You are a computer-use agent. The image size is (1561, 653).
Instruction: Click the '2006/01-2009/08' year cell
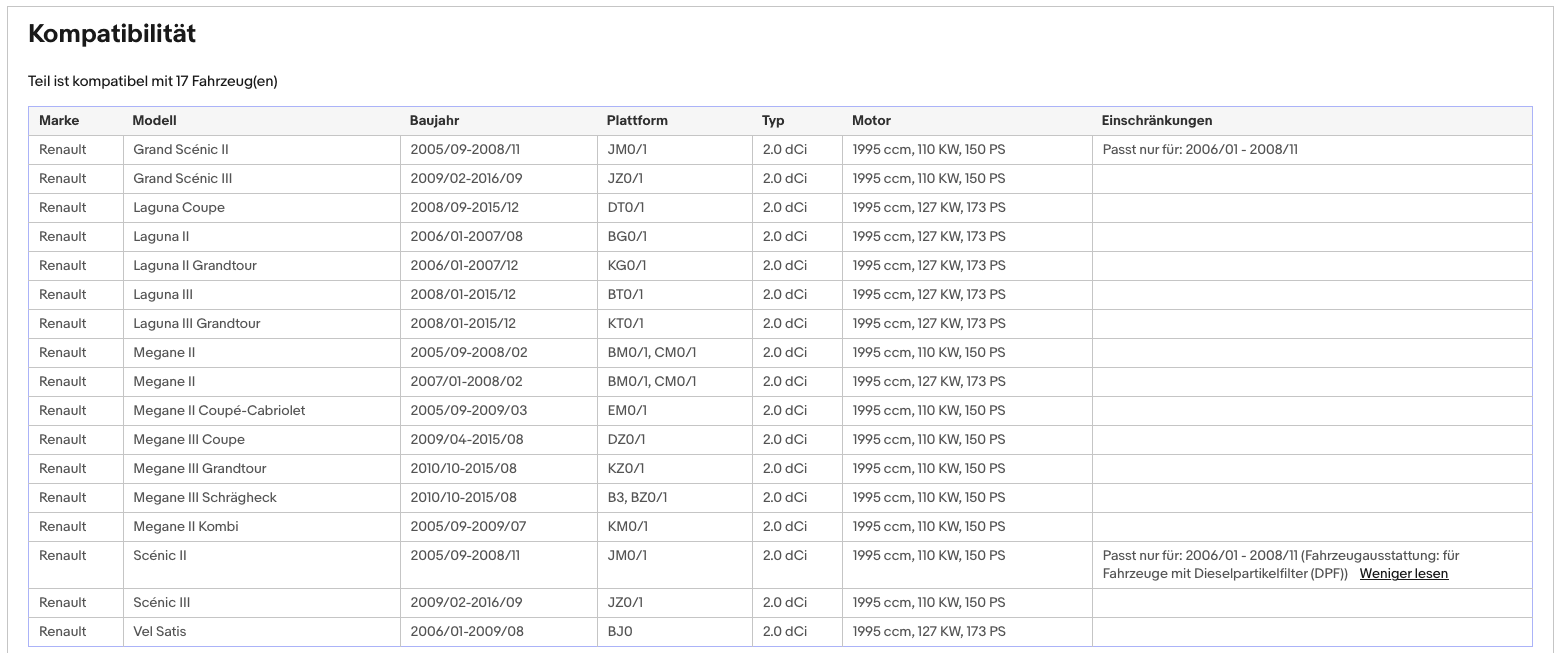(x=499, y=631)
